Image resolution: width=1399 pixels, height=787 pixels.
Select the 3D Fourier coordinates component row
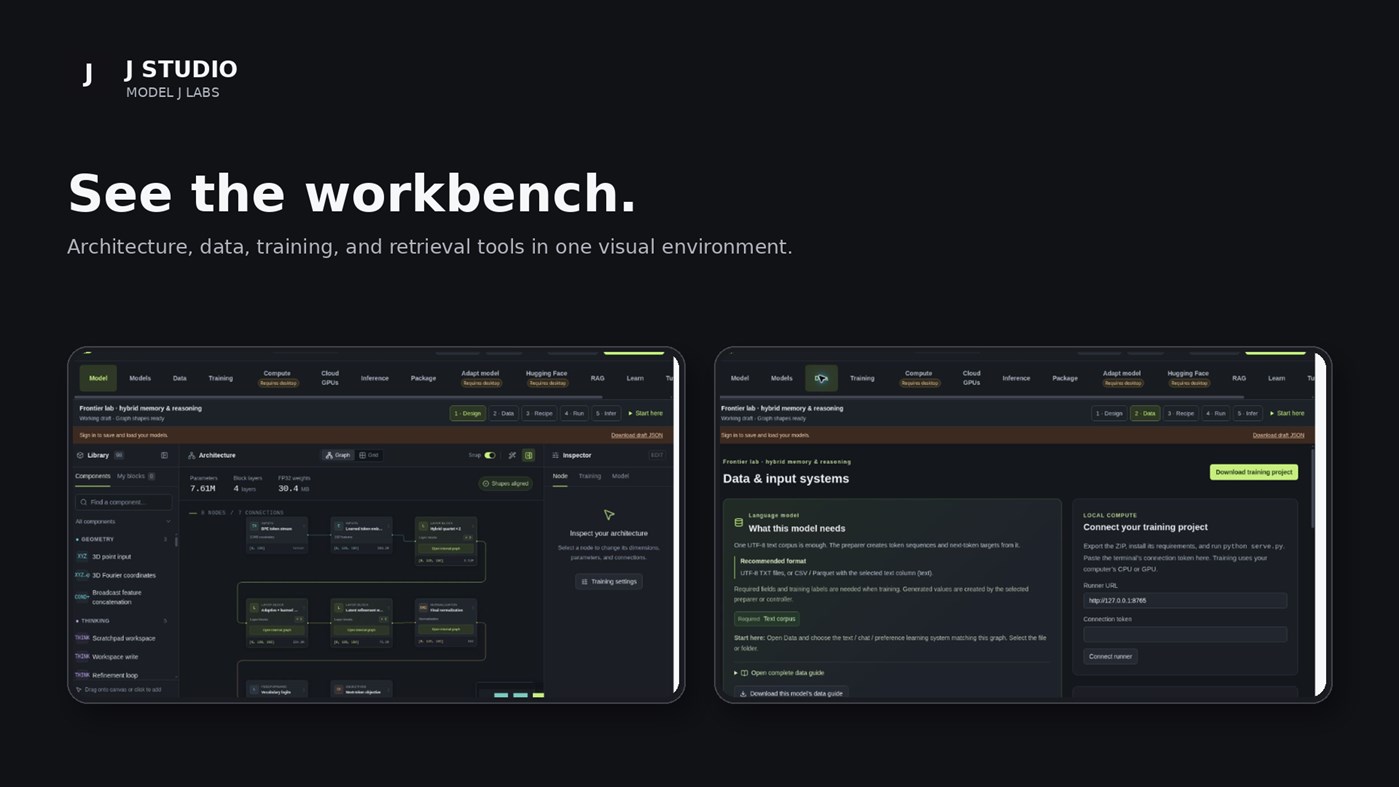[x=122, y=576]
